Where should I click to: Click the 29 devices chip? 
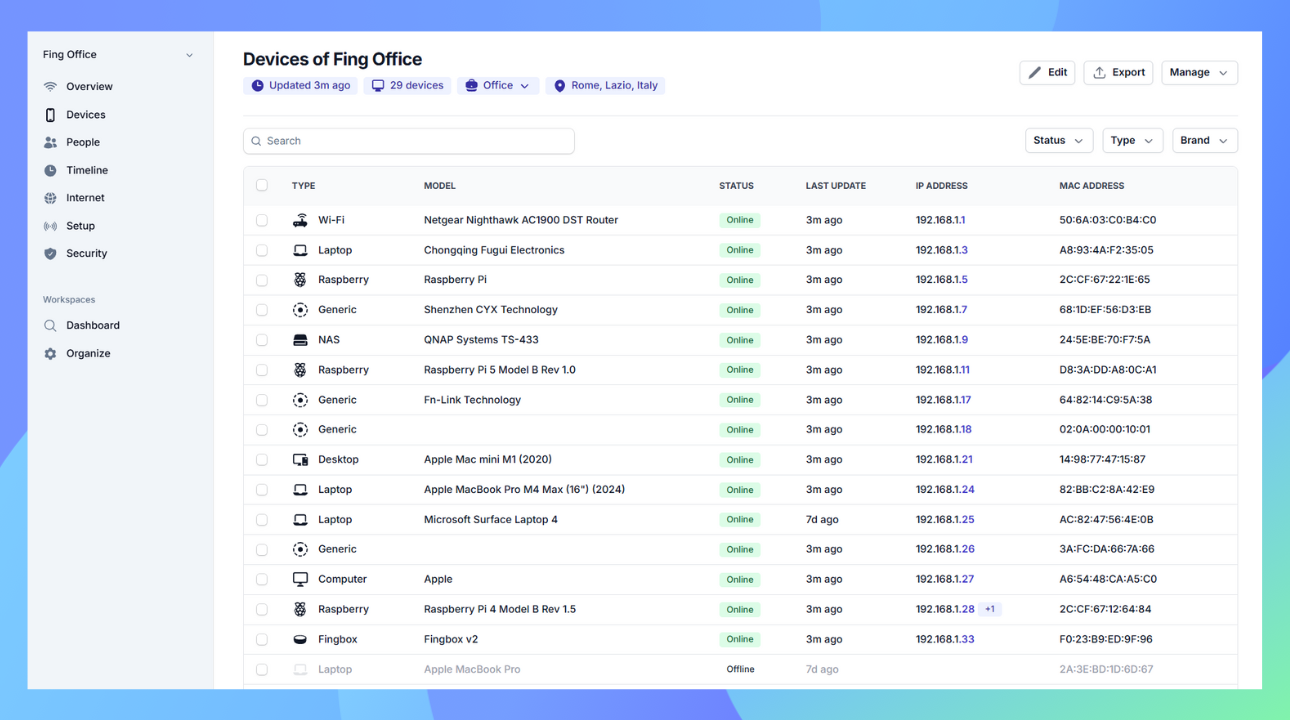coord(407,86)
